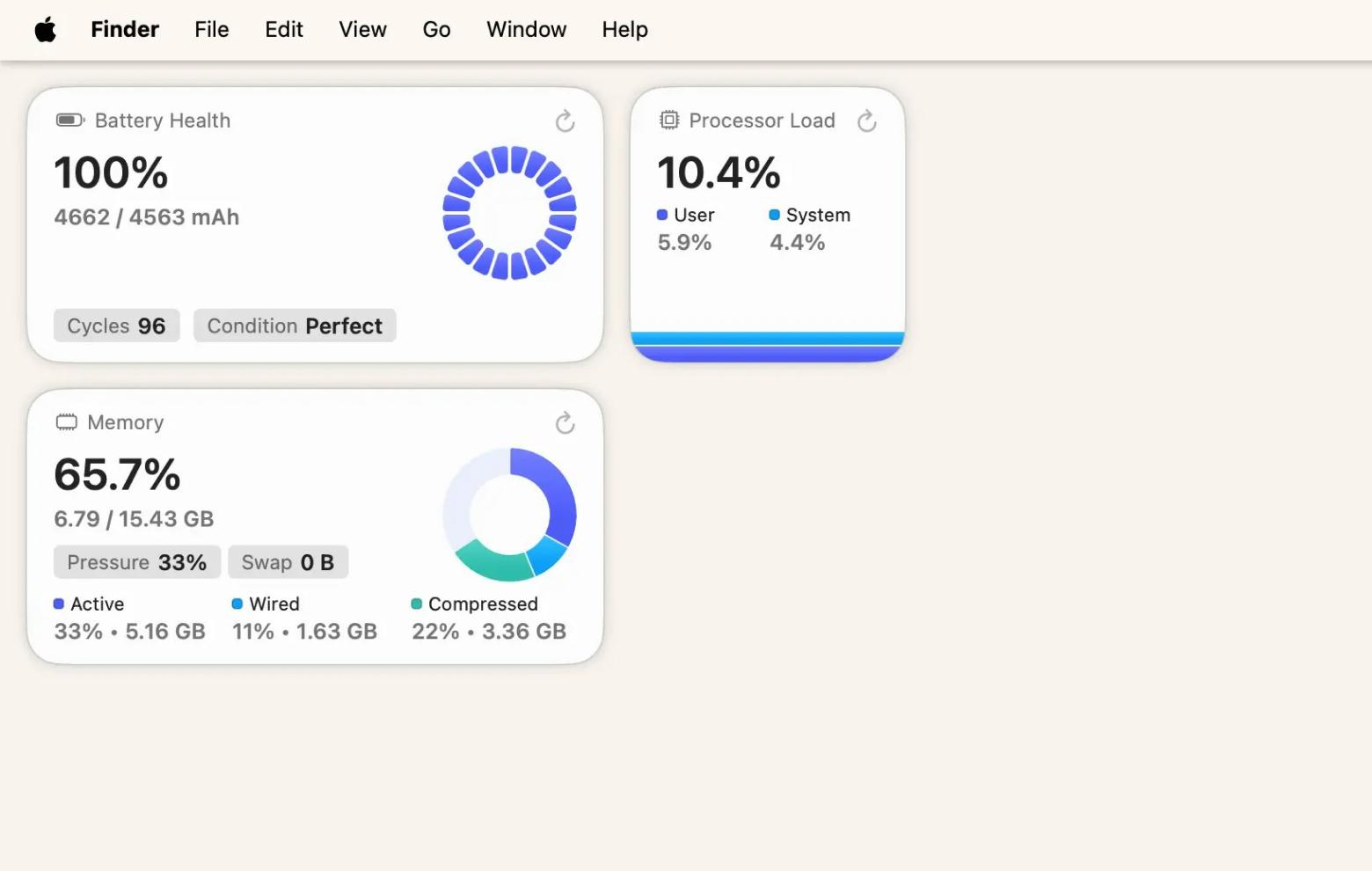
Task: Click the memory usage donut chart
Action: (x=509, y=515)
